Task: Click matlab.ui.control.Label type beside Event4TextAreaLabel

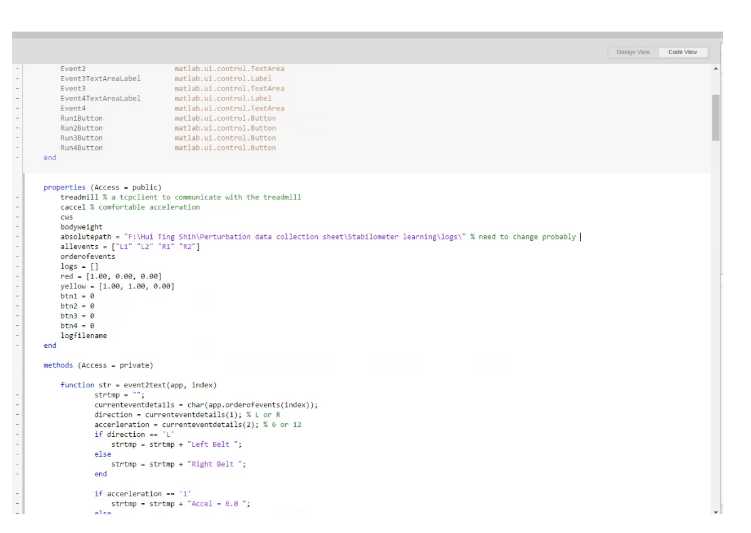Action: pos(223,98)
